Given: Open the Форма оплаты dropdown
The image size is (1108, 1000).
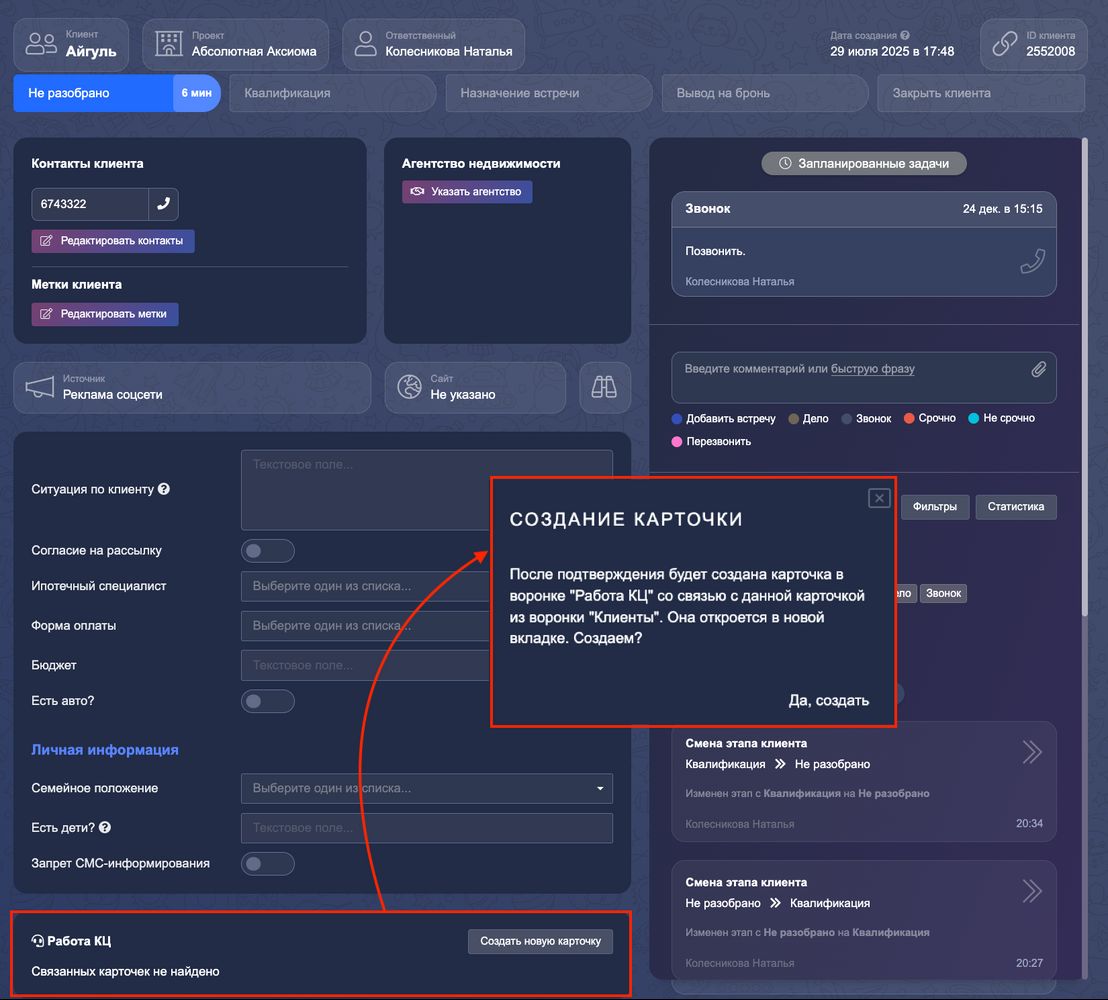Looking at the screenshot, I should (365, 626).
